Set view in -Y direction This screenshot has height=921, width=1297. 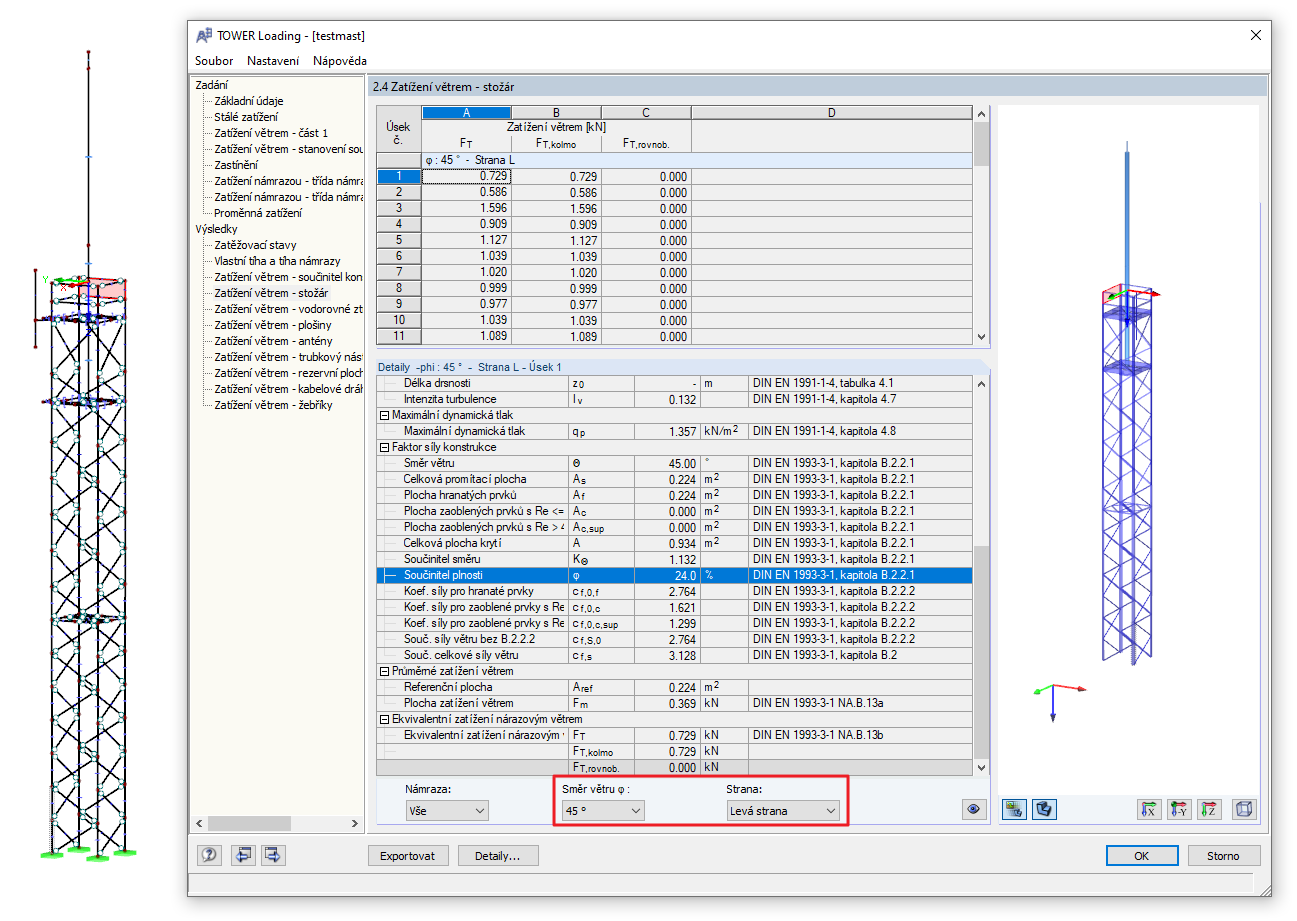click(1180, 810)
